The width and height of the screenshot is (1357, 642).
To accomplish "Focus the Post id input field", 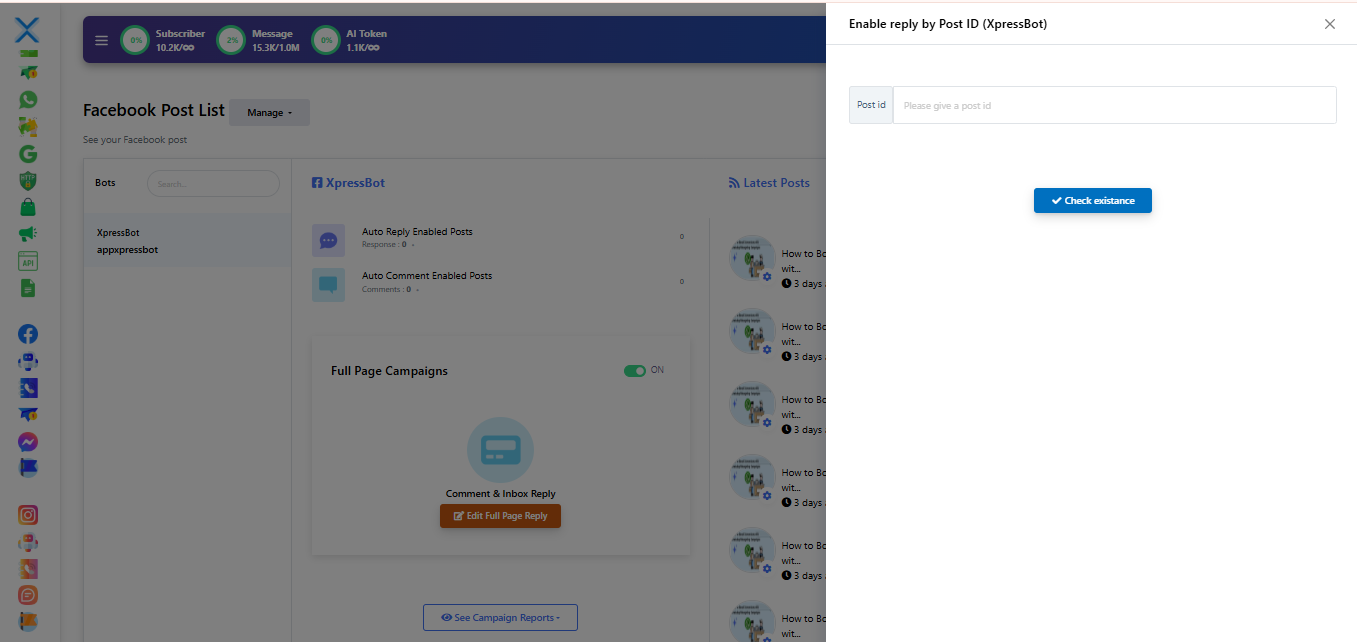I will coord(1113,105).
